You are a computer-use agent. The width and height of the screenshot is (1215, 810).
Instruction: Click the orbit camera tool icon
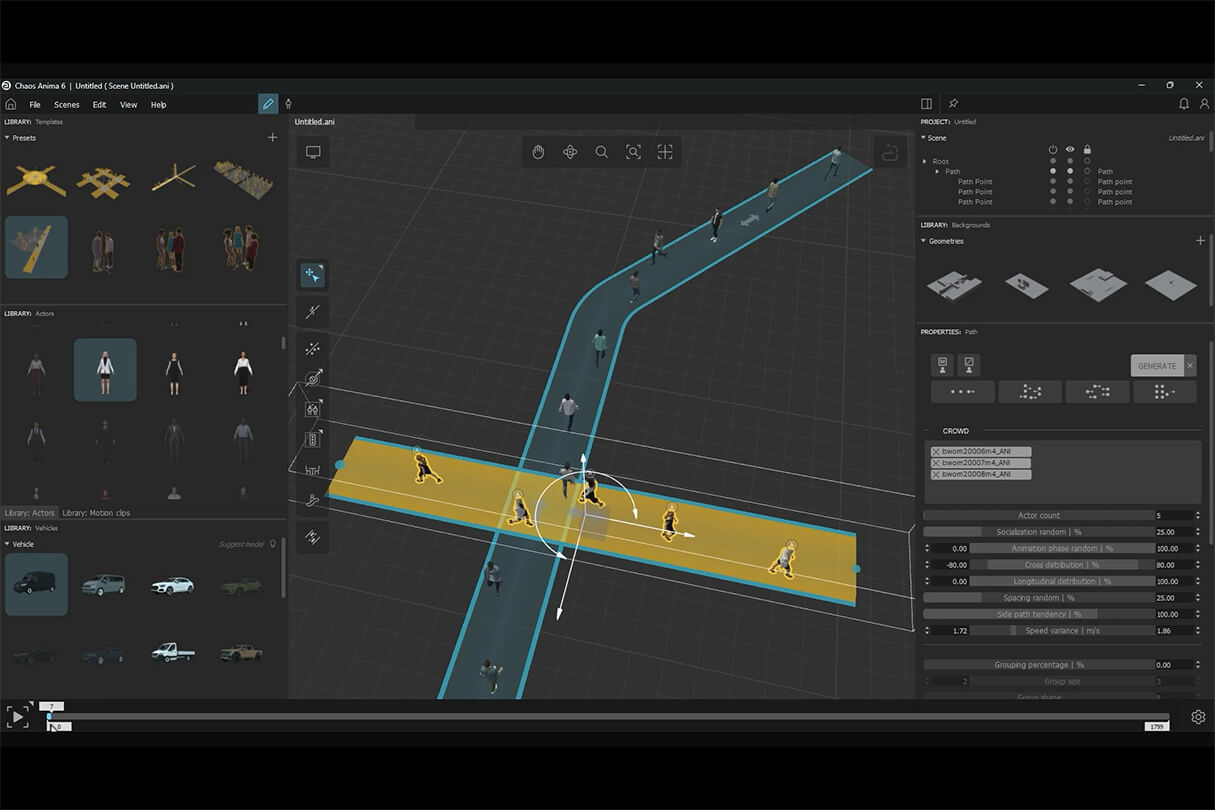pyautogui.click(x=570, y=152)
